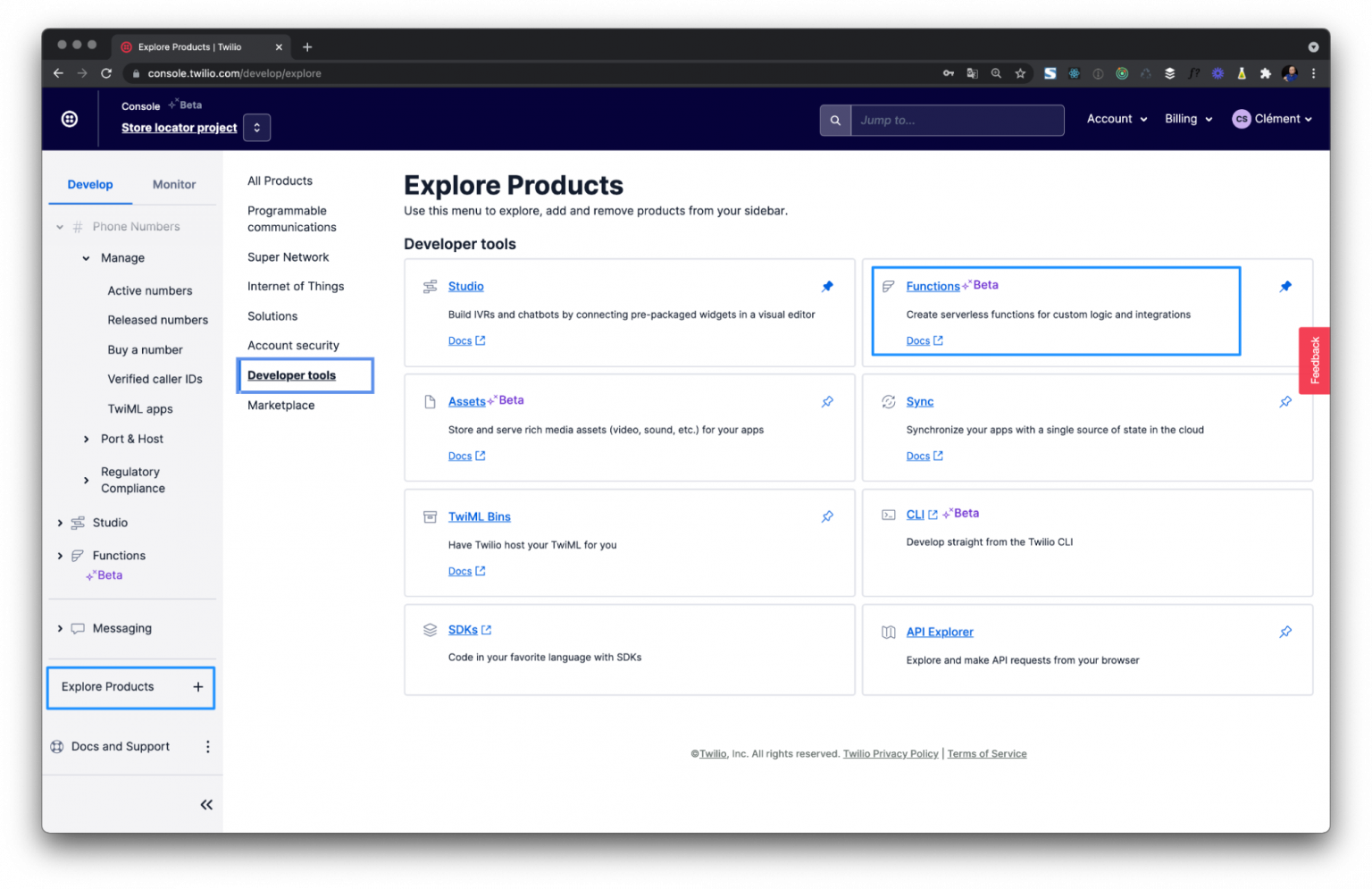Click the search magnifier icon
The image size is (1372, 889).
click(835, 120)
